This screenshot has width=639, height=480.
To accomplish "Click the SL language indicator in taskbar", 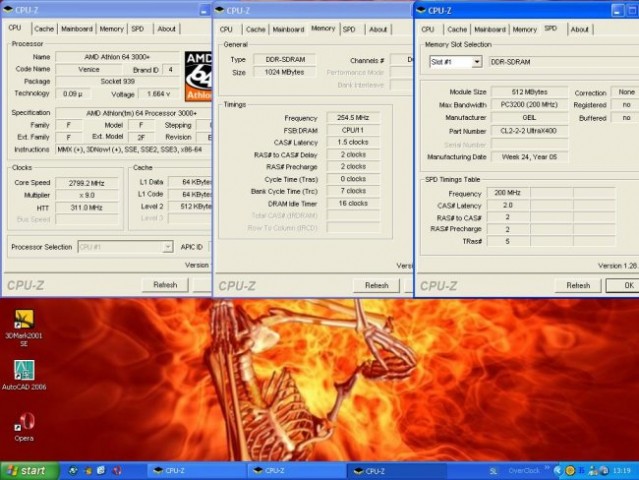I will (493, 471).
